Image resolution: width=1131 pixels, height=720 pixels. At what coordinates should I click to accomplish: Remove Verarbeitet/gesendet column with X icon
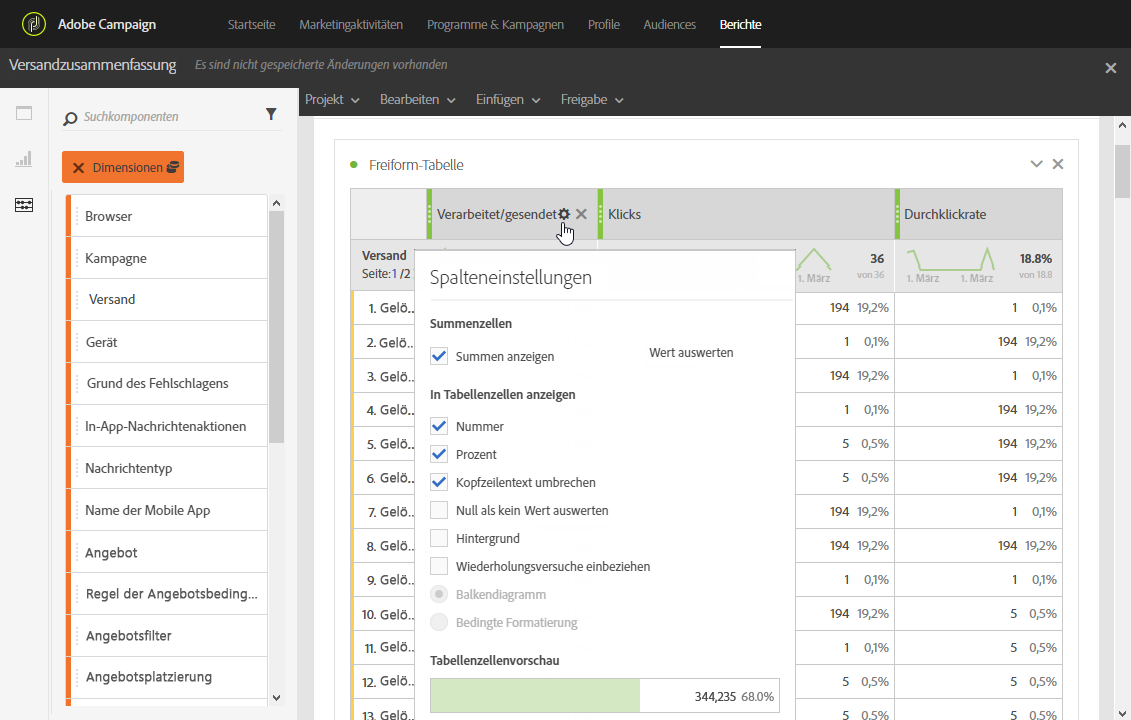pyautogui.click(x=581, y=214)
